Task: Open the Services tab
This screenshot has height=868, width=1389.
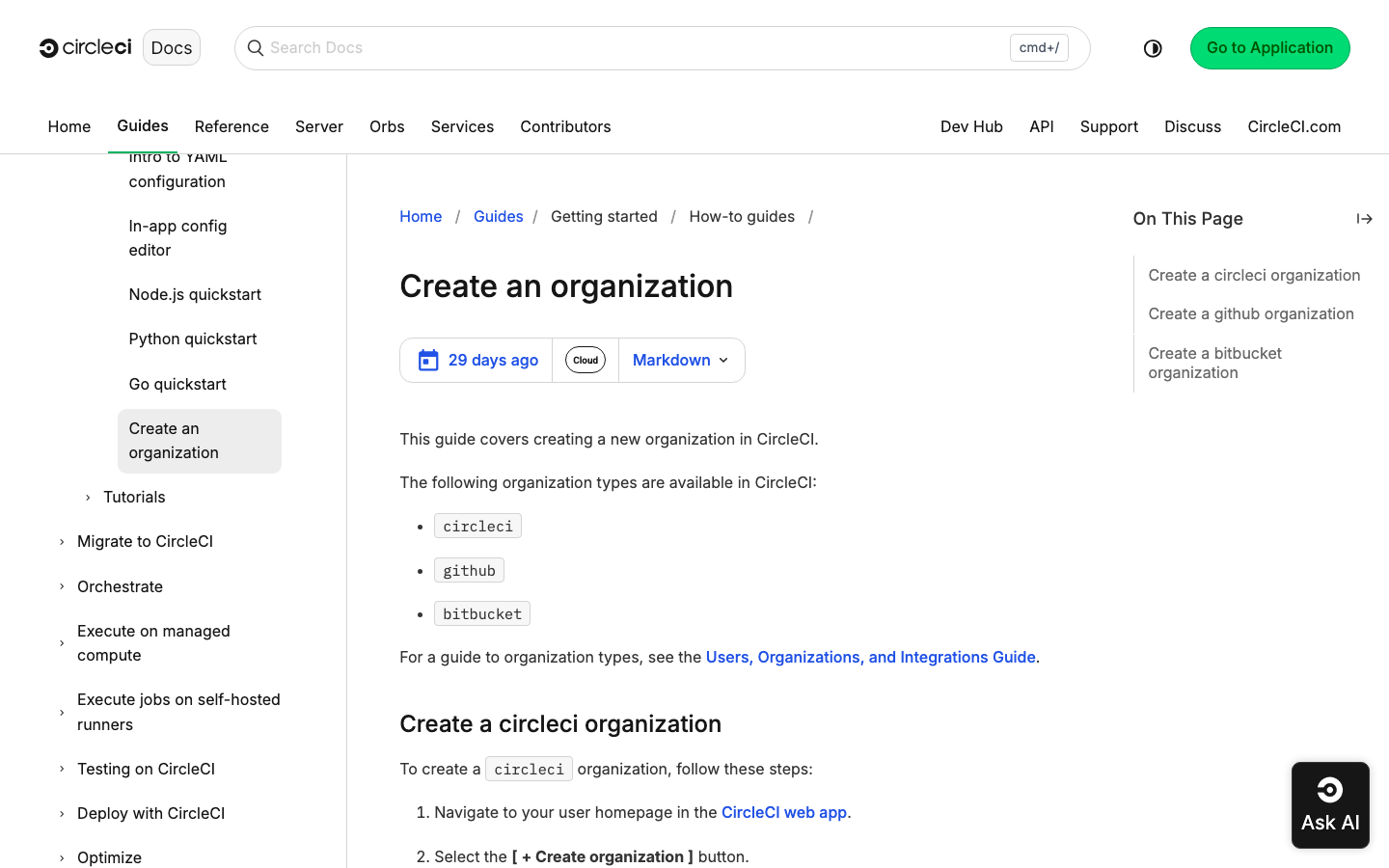Action: [462, 126]
